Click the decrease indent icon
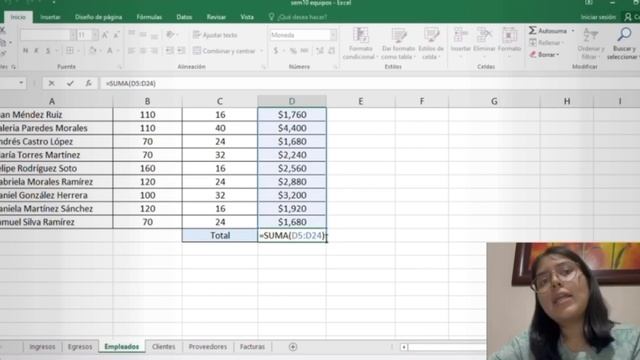The width and height of the screenshot is (640, 360). click(x=169, y=51)
